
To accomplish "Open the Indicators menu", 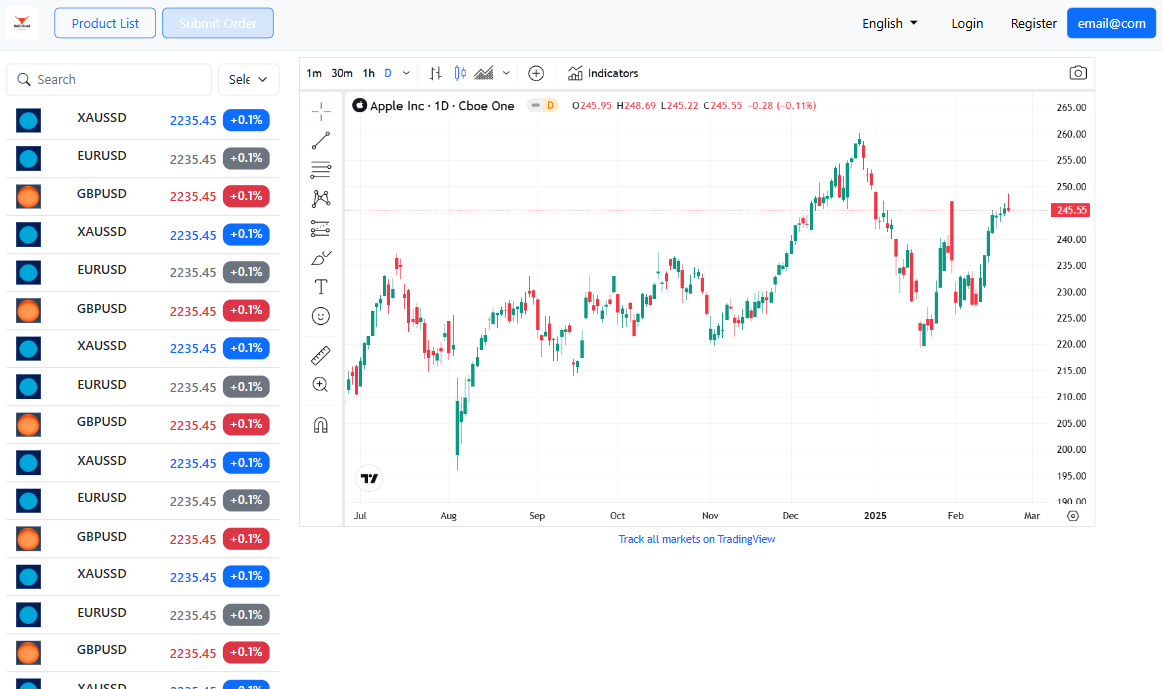I will [603, 73].
